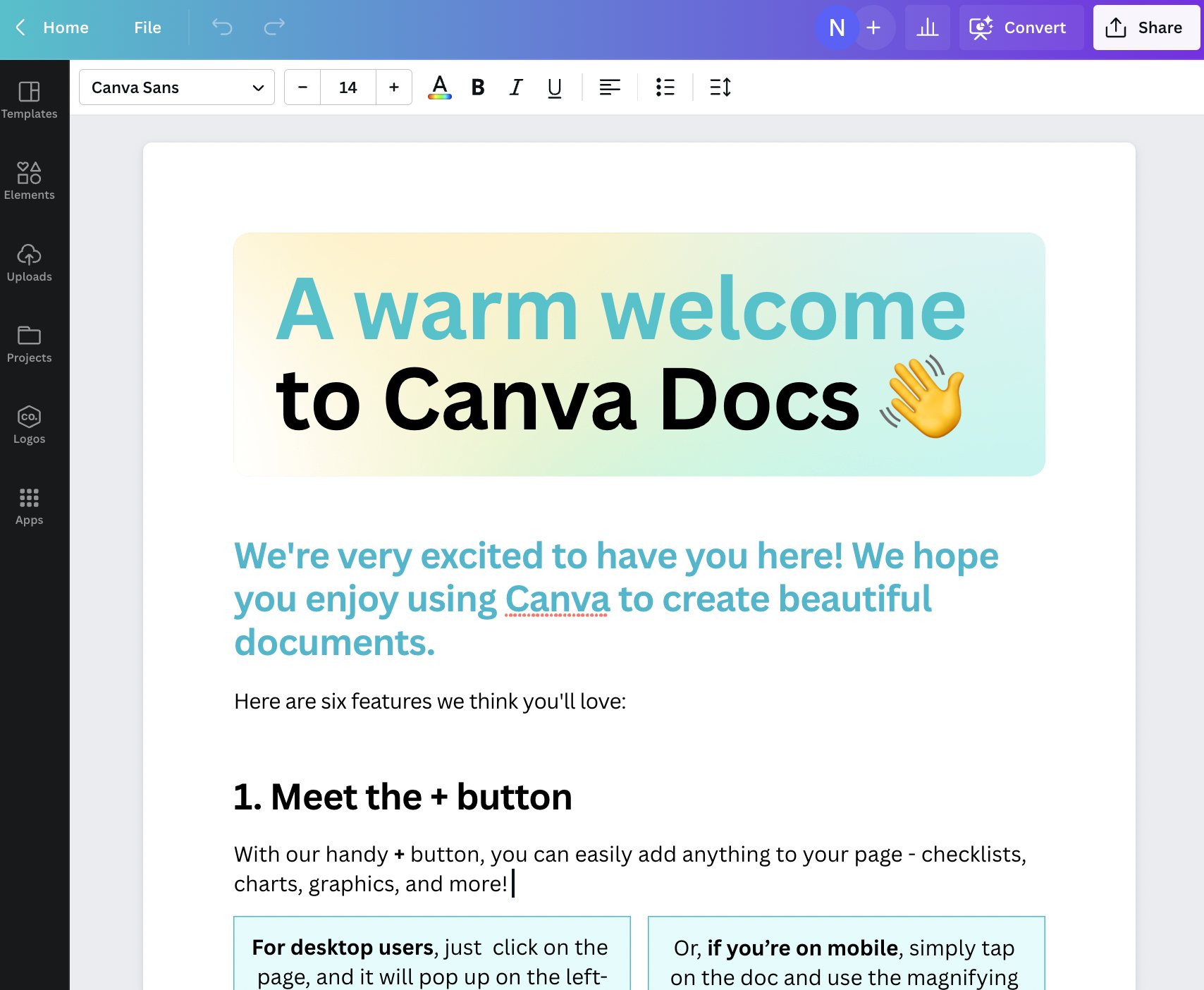The image size is (1204, 990).
Task: Open the line spacing options
Action: coord(720,87)
